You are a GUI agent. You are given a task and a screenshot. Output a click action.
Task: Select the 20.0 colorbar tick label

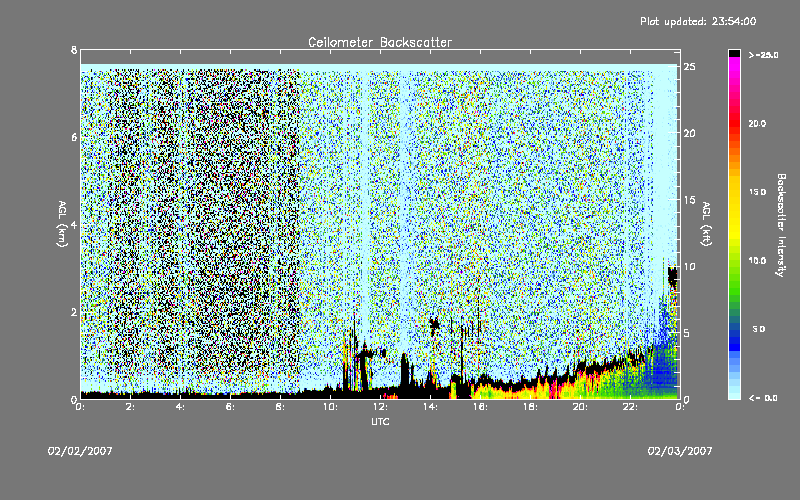click(758, 124)
